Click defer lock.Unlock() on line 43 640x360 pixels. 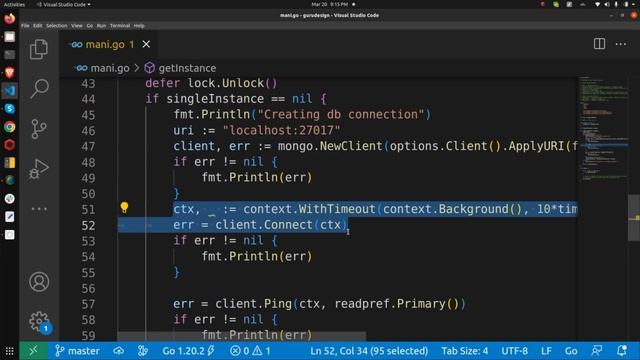pos(211,83)
